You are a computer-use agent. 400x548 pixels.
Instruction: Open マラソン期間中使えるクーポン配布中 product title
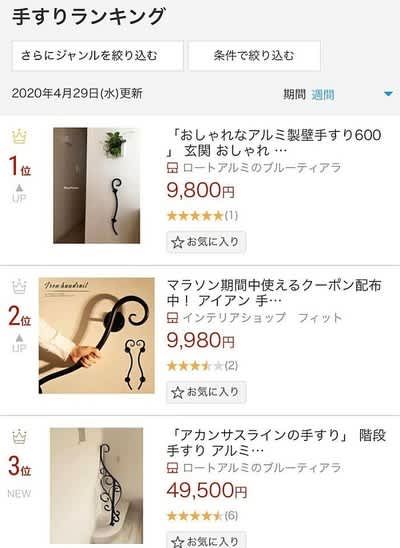pos(274,293)
